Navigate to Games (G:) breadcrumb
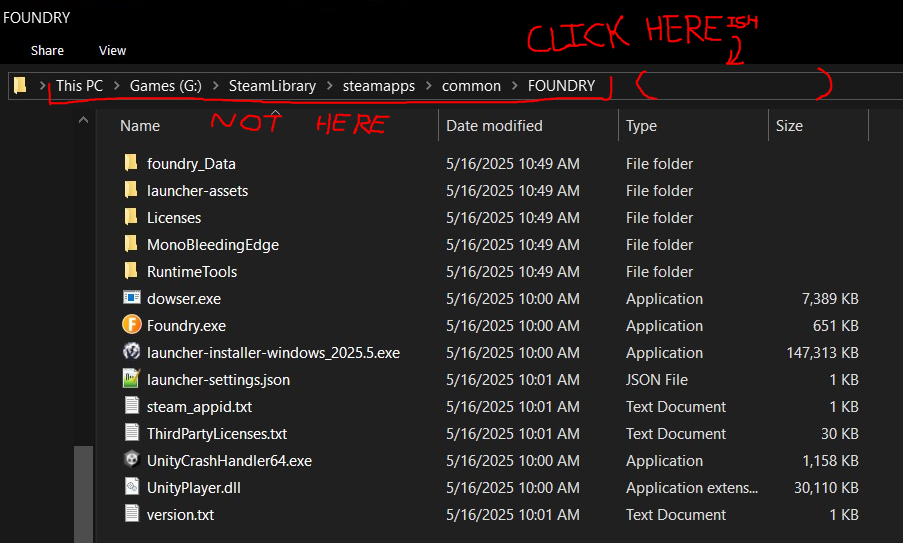903x543 pixels. [166, 86]
